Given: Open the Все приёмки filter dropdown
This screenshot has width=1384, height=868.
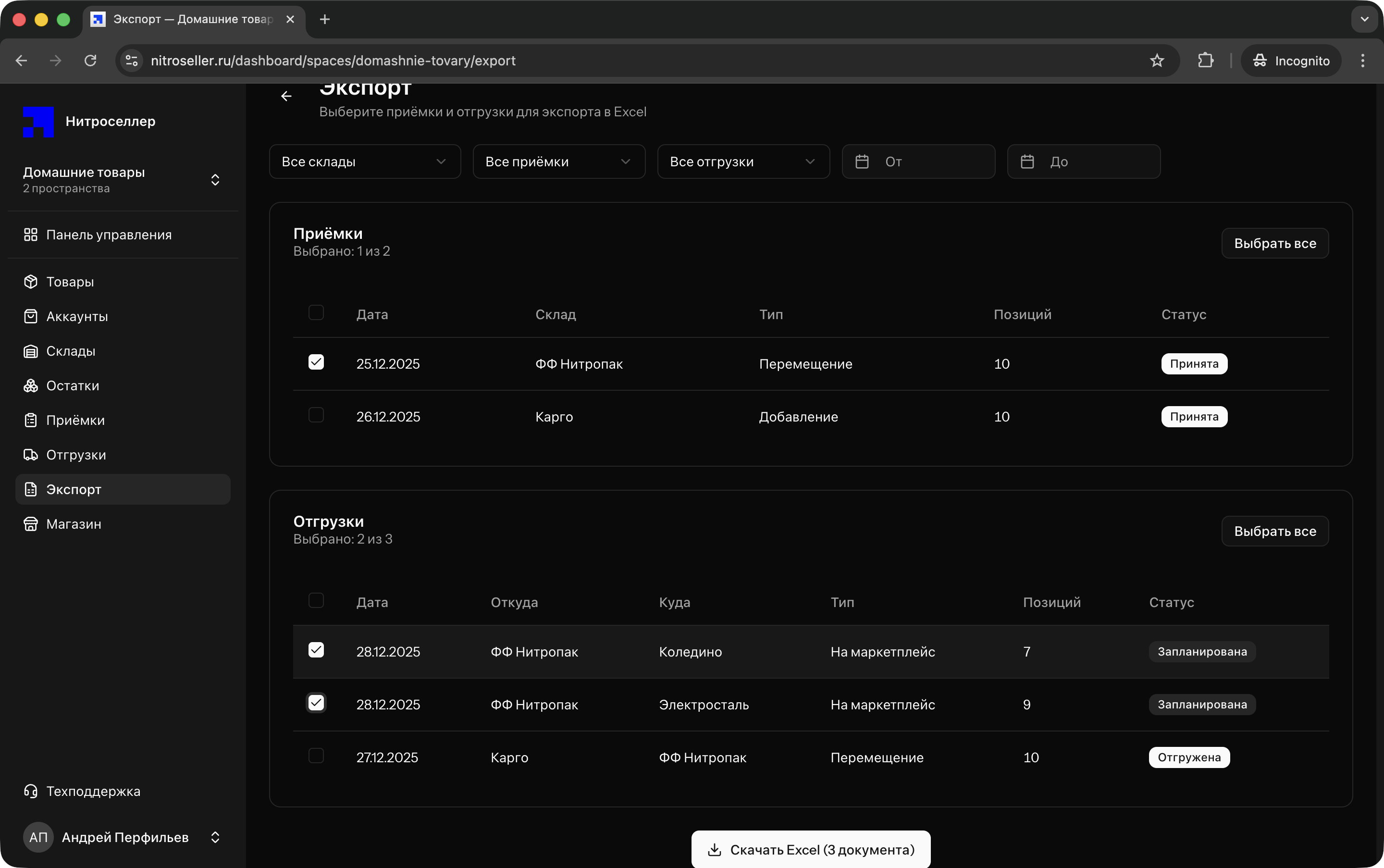Looking at the screenshot, I should click(x=558, y=162).
